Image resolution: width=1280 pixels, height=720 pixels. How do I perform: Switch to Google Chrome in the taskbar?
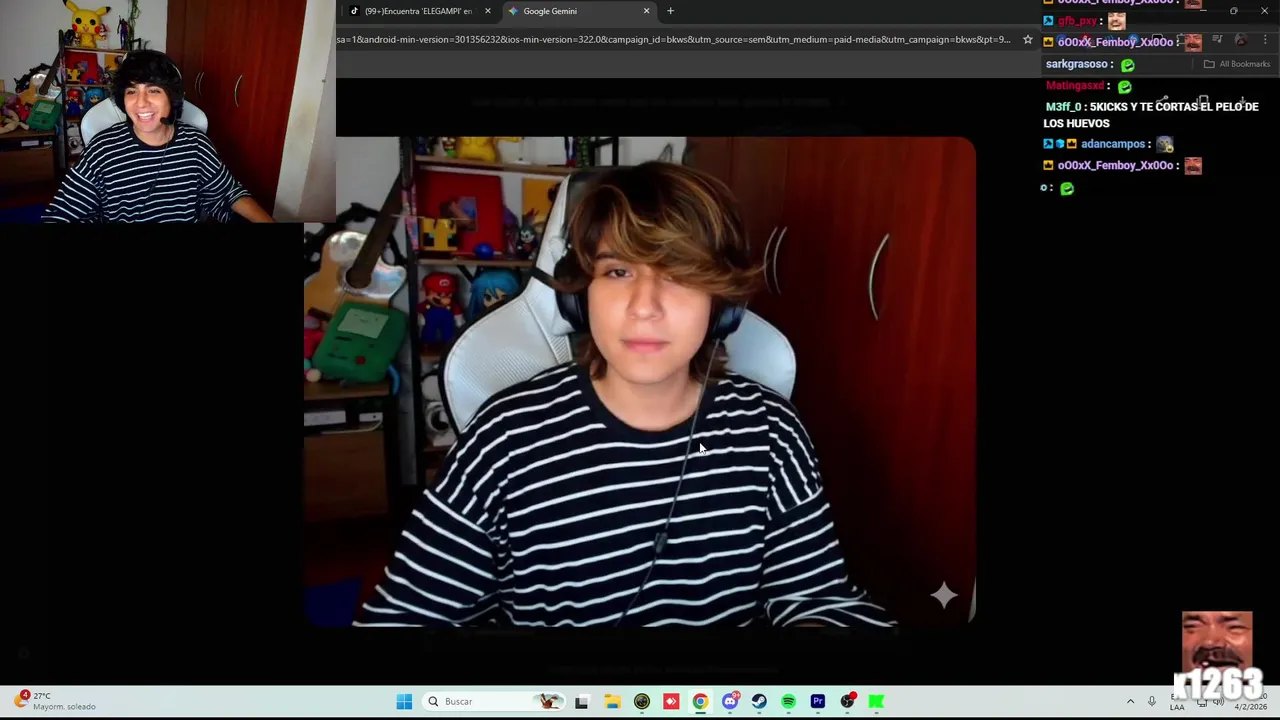coord(700,701)
